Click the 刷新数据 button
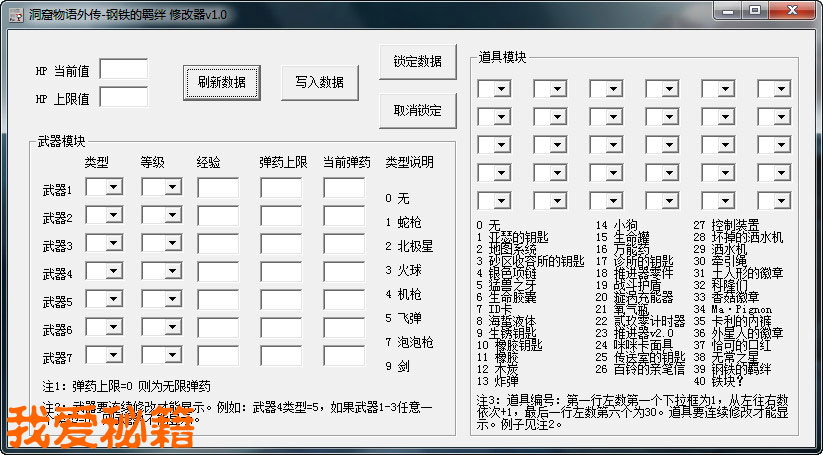The image size is (823, 455). [x=221, y=82]
